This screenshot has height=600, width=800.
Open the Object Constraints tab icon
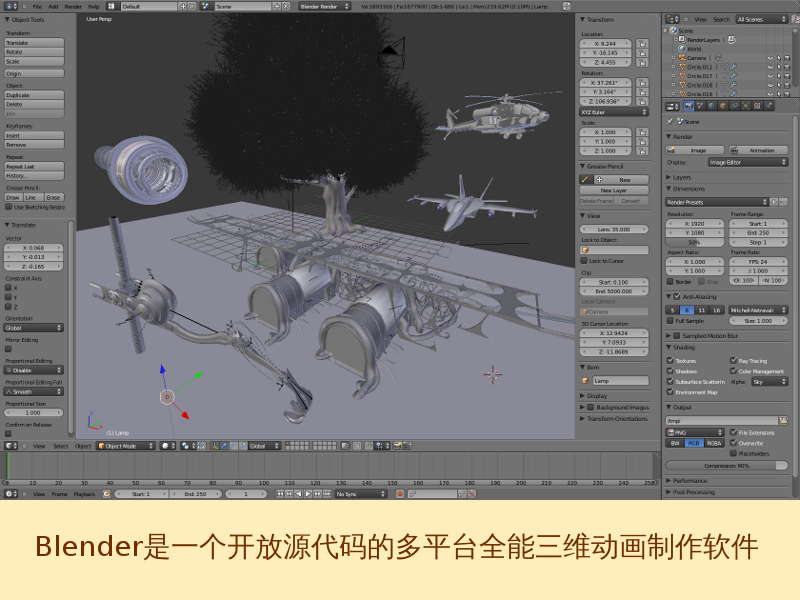click(x=734, y=106)
